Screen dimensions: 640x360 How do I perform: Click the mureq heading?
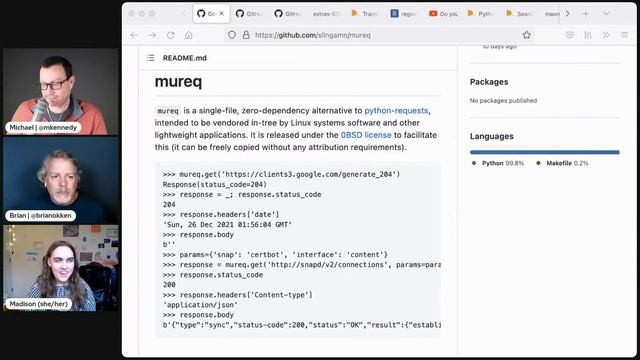coord(178,82)
